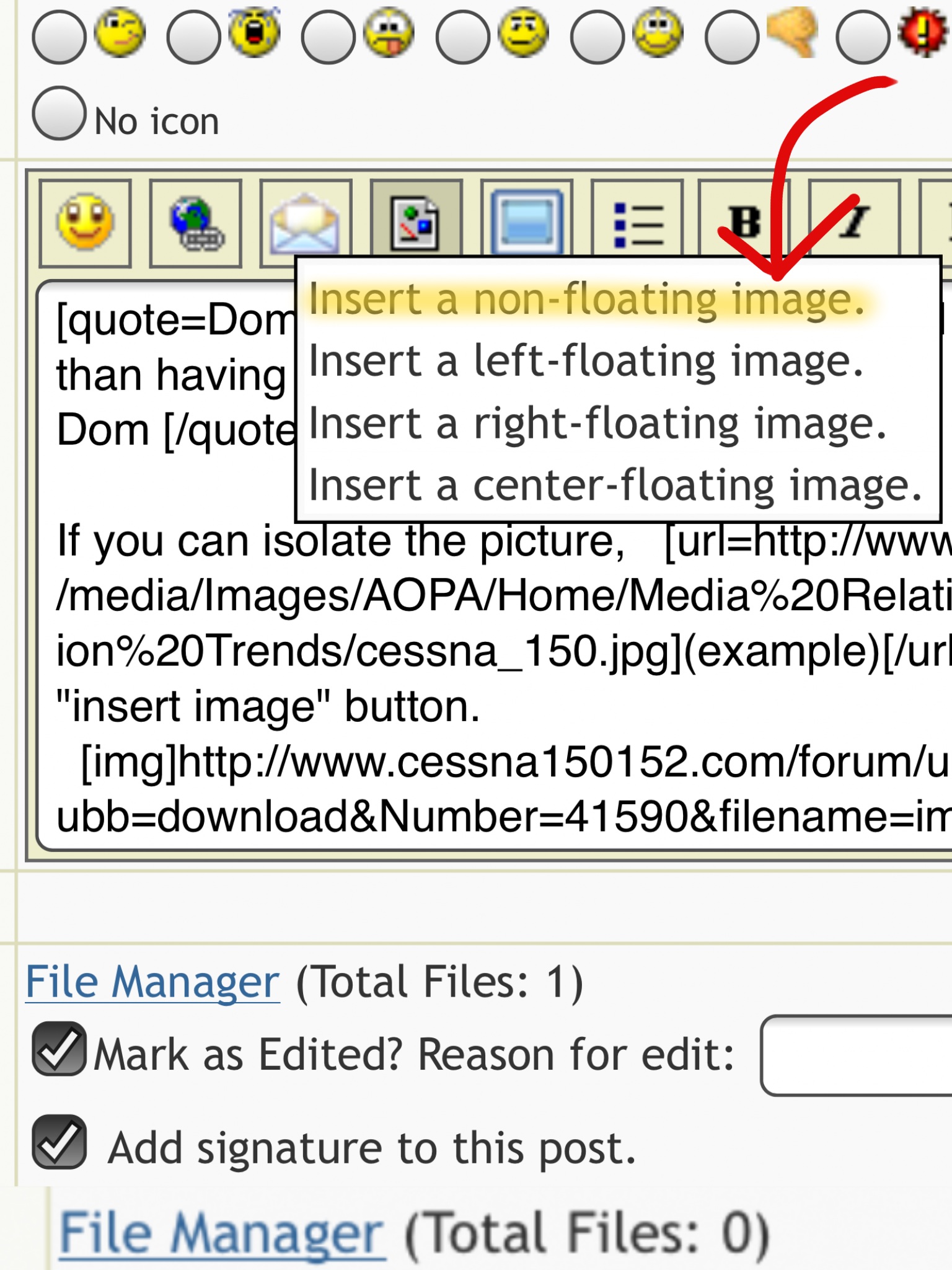Toggle bold formatting button
Viewport: 952px width, 1270px height.
[x=744, y=222]
